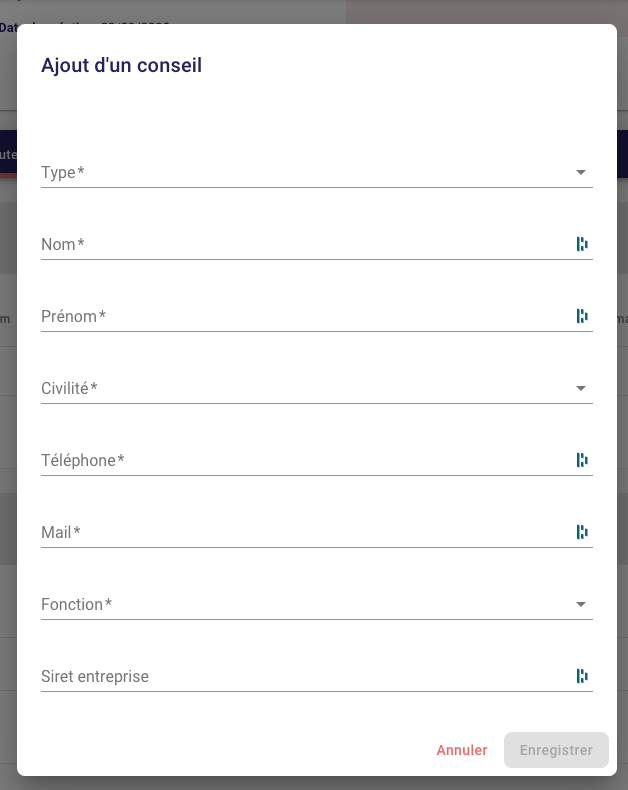This screenshot has height=790, width=628.
Task: Click into the Prénom input field
Action: point(300,316)
